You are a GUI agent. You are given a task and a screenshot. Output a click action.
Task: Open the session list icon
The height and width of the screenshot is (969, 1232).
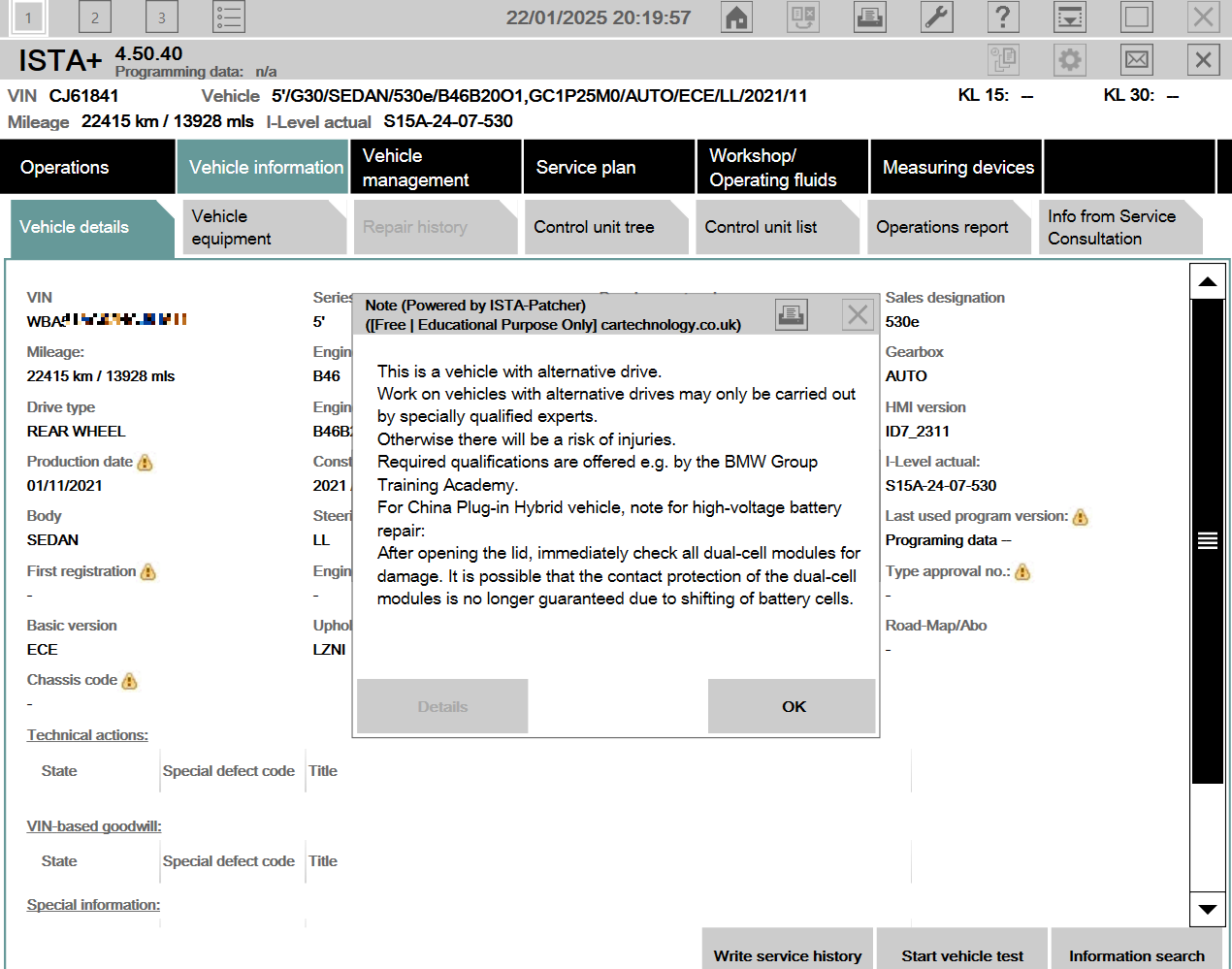point(229,16)
